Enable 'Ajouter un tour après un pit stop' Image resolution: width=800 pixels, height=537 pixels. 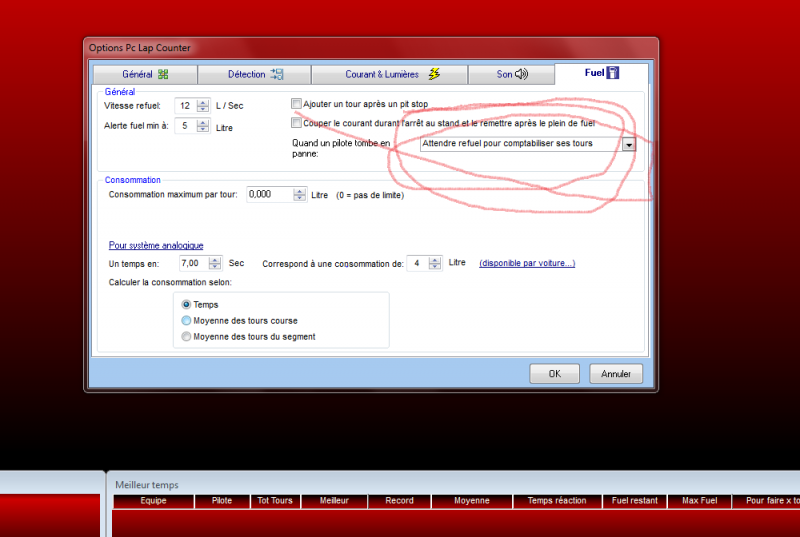[x=296, y=104]
